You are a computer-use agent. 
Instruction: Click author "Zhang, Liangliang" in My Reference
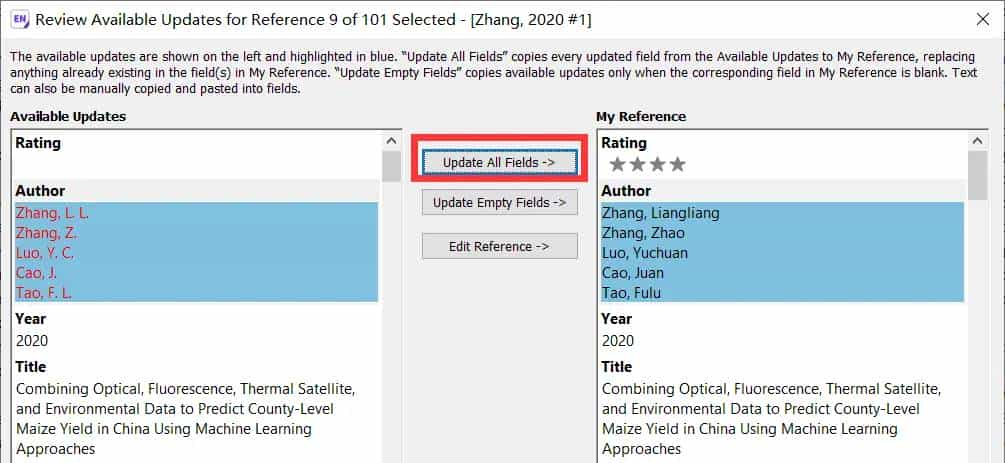660,213
